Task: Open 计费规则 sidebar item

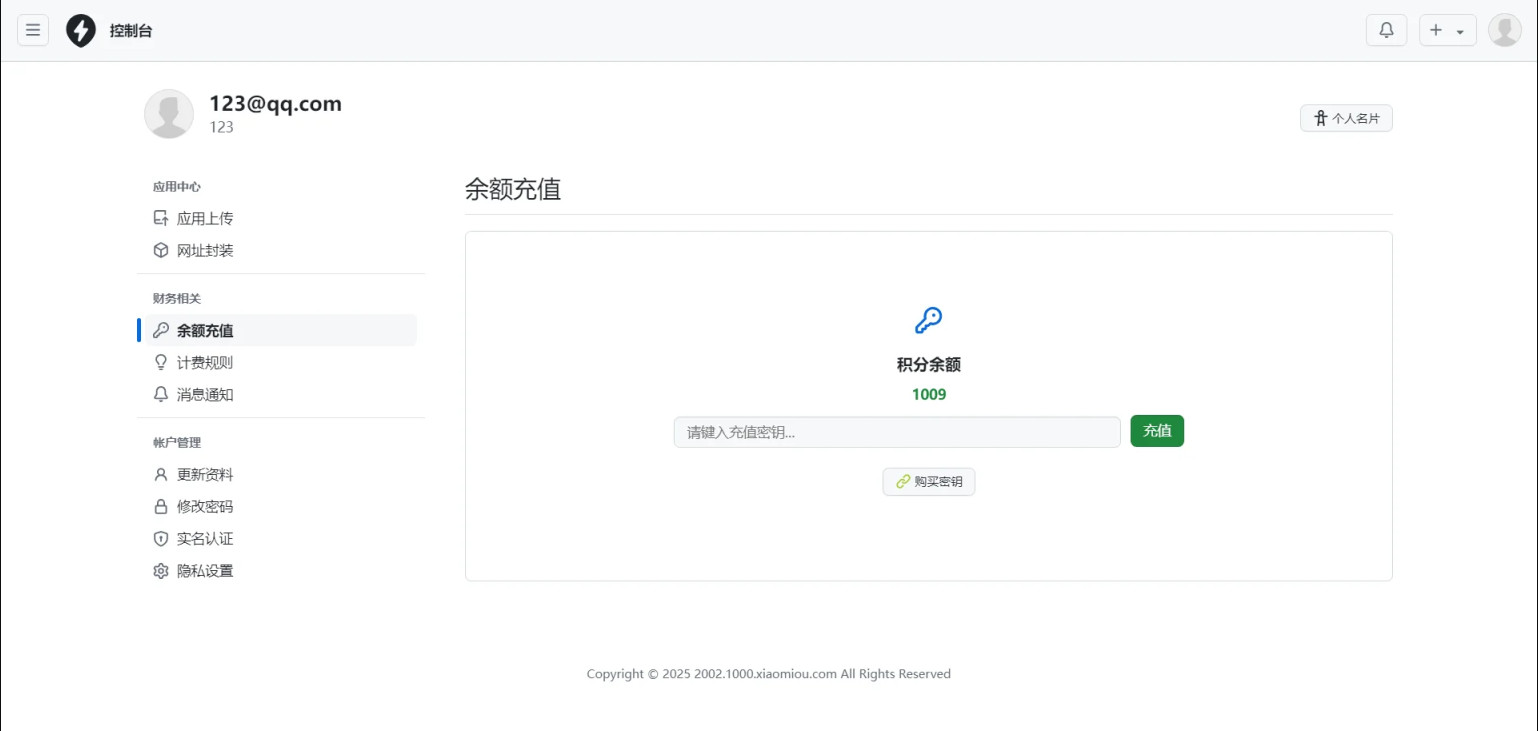Action: 204,362
